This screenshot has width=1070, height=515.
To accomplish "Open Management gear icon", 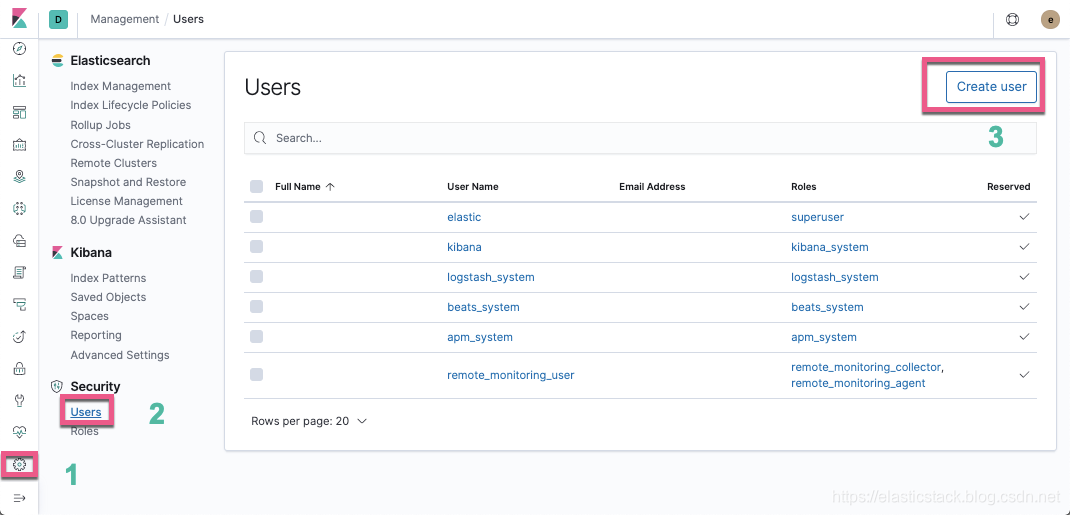I will (x=20, y=465).
